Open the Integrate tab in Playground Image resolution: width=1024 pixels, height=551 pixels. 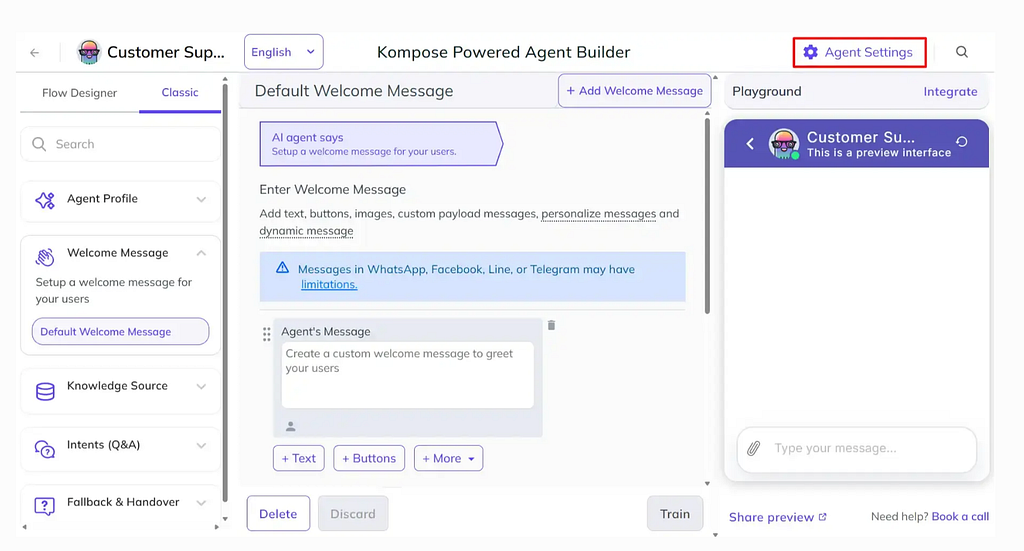[x=950, y=92]
